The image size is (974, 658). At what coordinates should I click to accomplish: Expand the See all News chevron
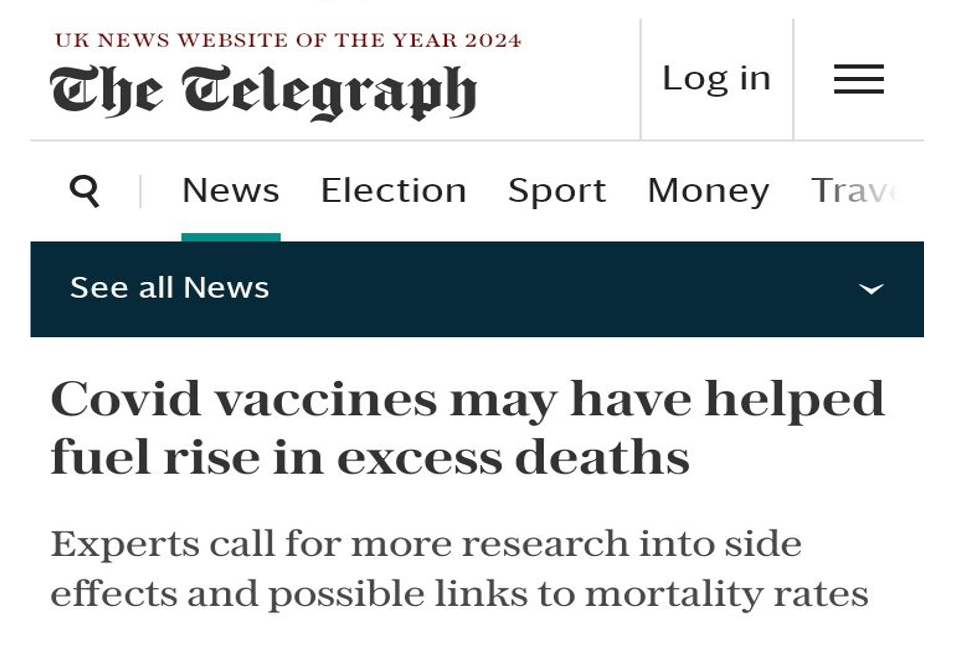[871, 289]
